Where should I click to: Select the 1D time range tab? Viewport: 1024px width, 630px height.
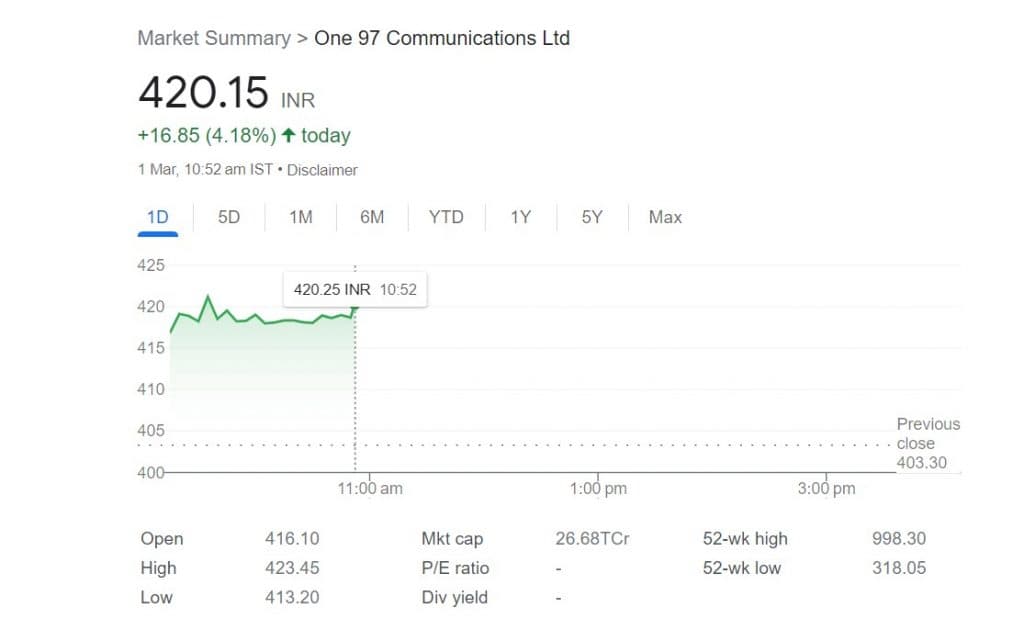click(158, 217)
